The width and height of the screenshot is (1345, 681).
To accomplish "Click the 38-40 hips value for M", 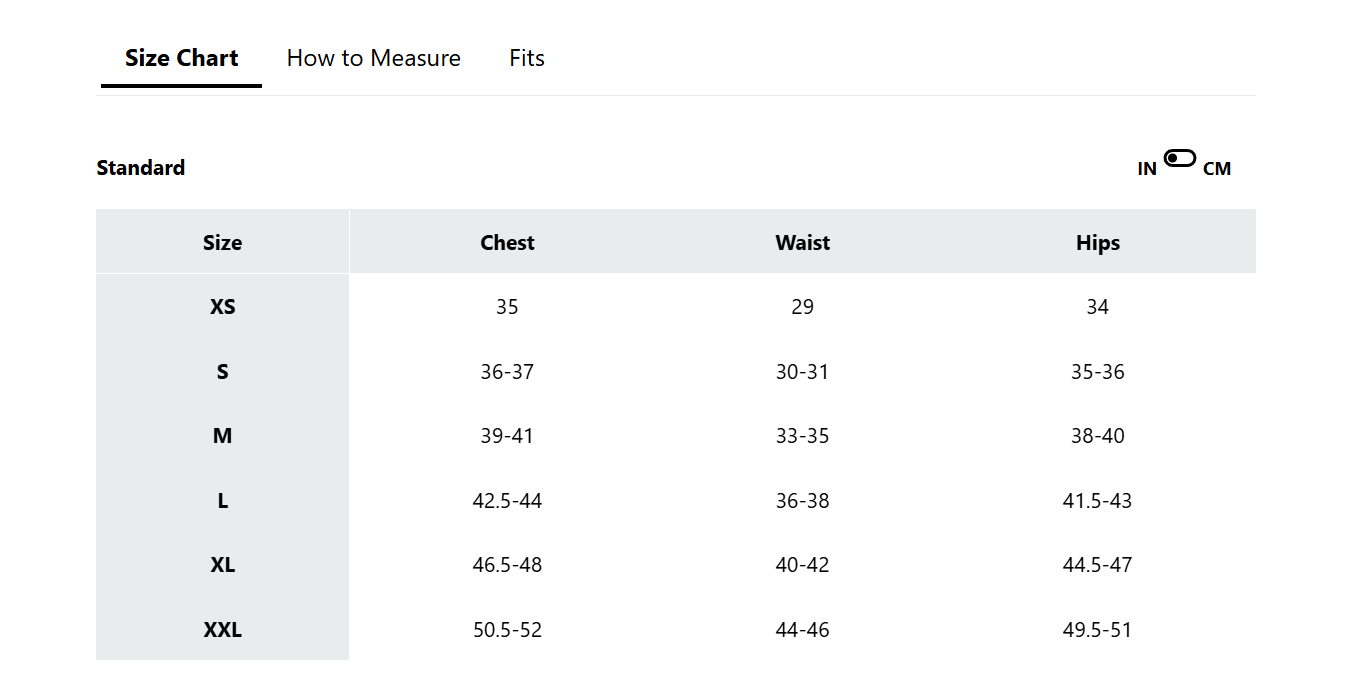I will point(1098,436).
